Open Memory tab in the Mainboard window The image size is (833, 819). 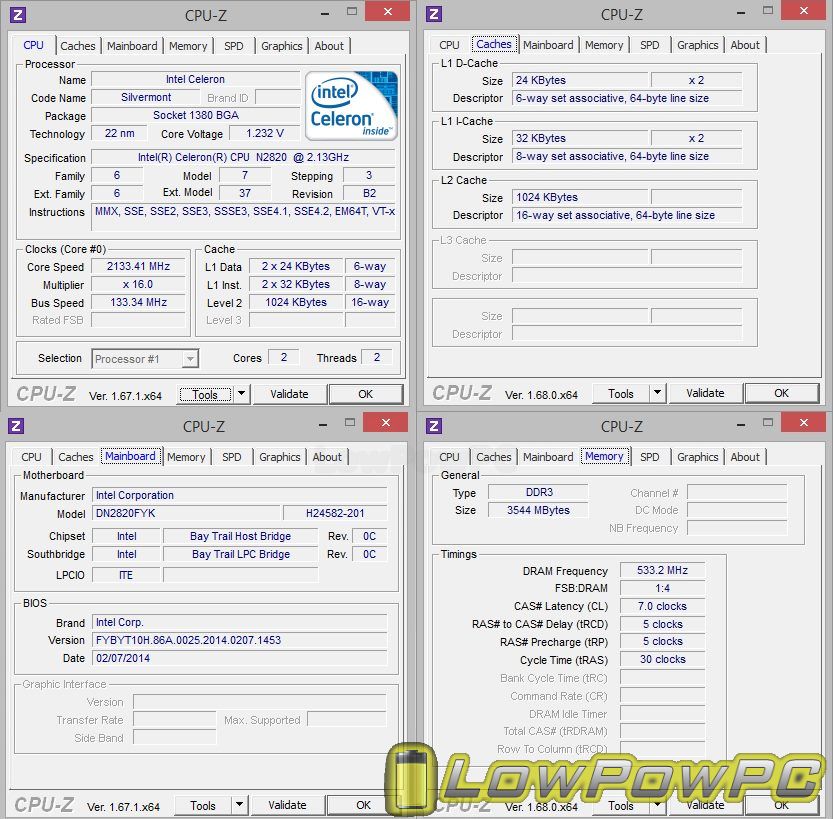186,457
